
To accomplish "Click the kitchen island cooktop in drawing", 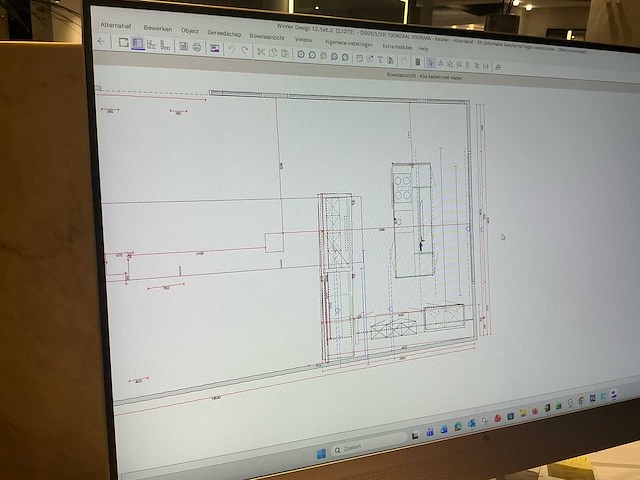I will click(x=402, y=188).
